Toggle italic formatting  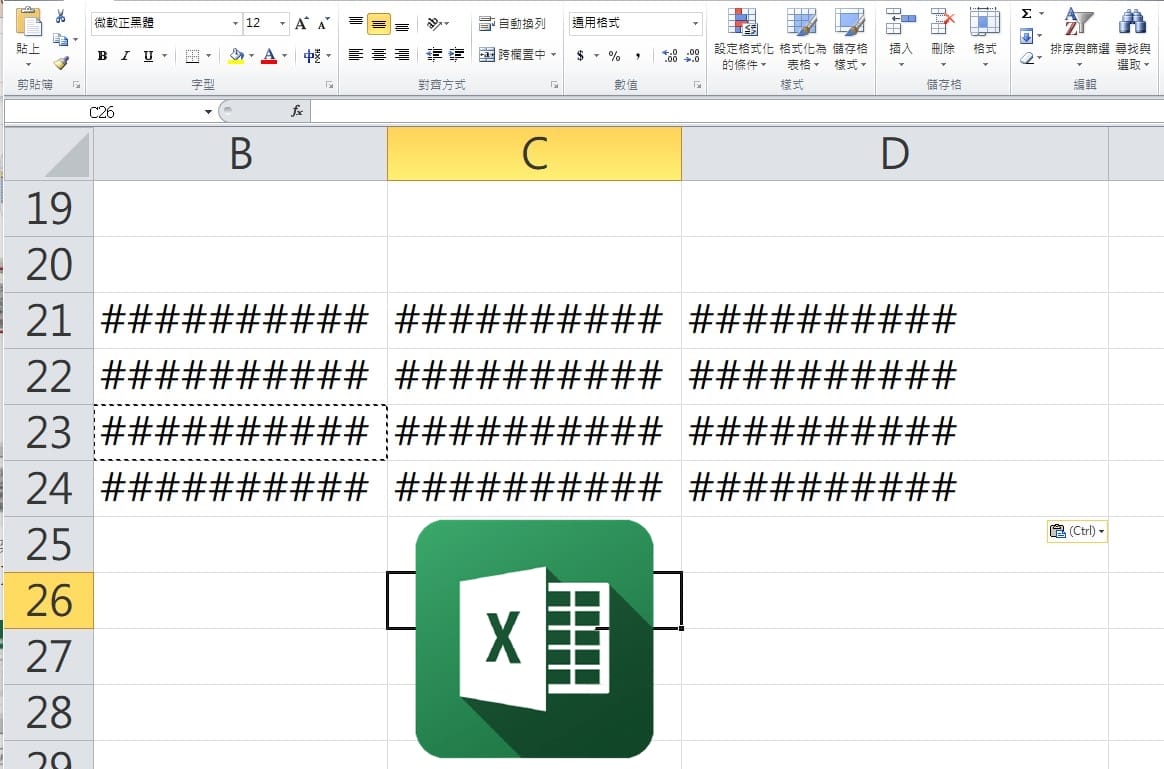(125, 56)
